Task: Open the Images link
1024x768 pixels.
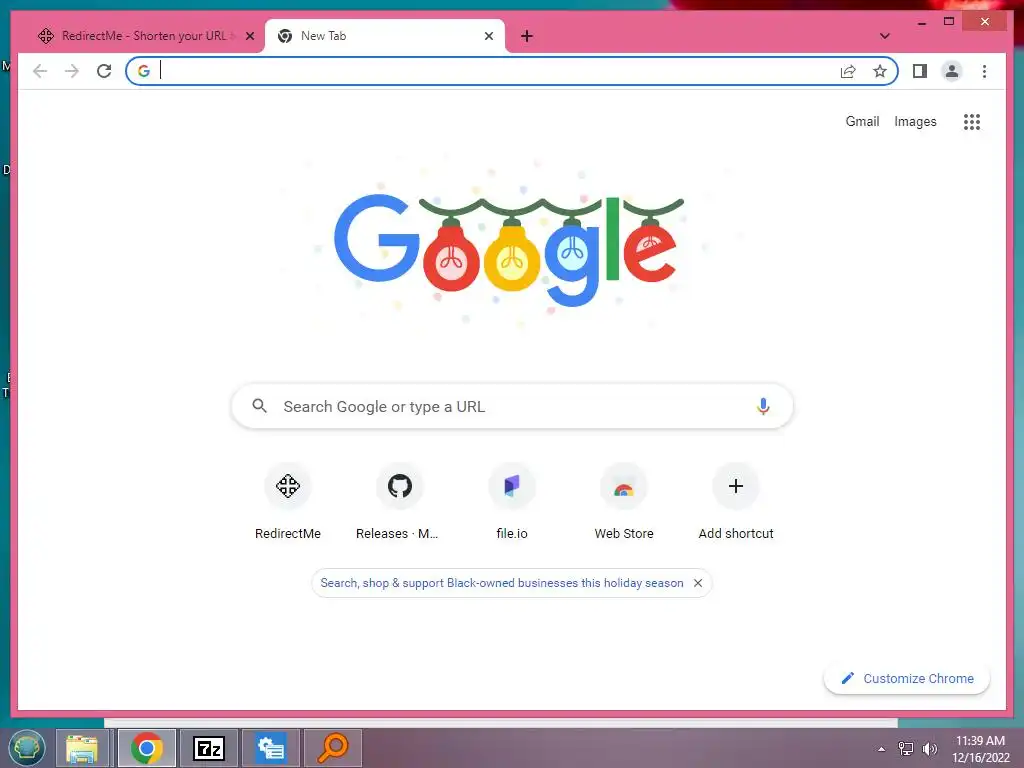Action: coord(915,121)
